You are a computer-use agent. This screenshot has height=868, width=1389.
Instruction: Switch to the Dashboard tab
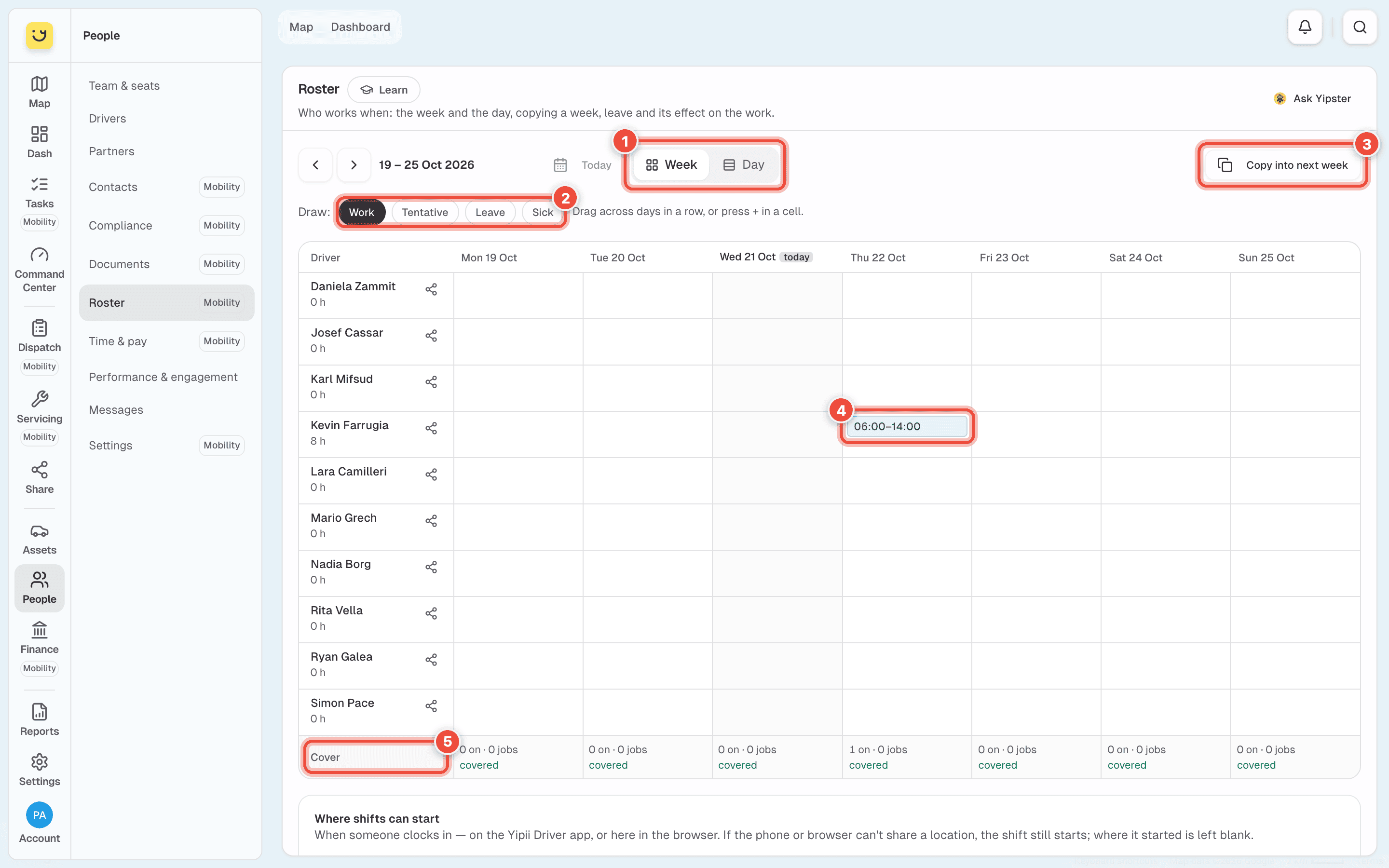click(x=360, y=27)
